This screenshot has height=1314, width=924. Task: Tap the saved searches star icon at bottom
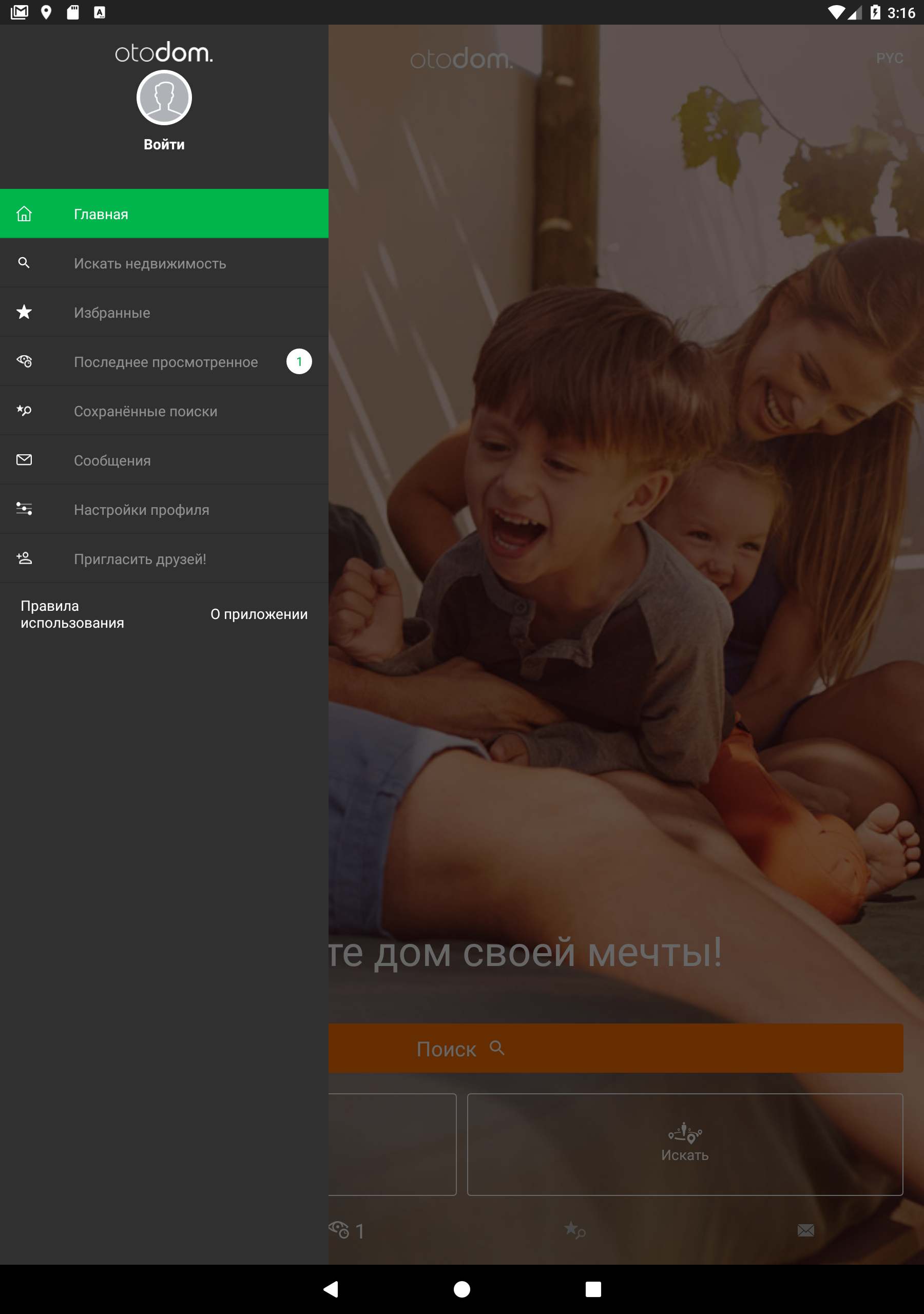(x=575, y=1229)
